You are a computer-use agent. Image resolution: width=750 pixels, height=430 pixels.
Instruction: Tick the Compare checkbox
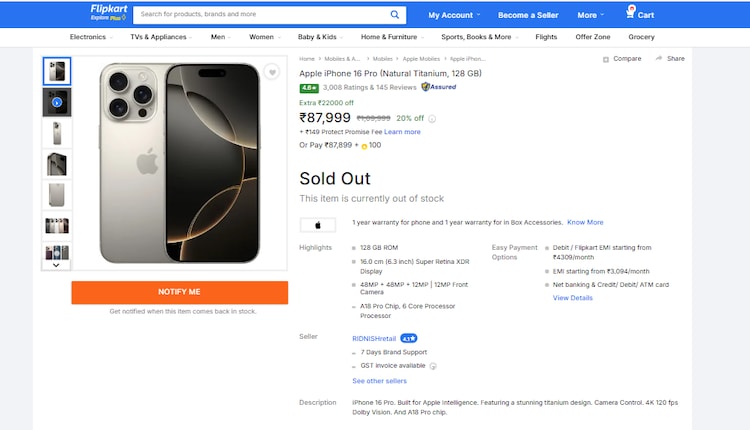point(606,59)
